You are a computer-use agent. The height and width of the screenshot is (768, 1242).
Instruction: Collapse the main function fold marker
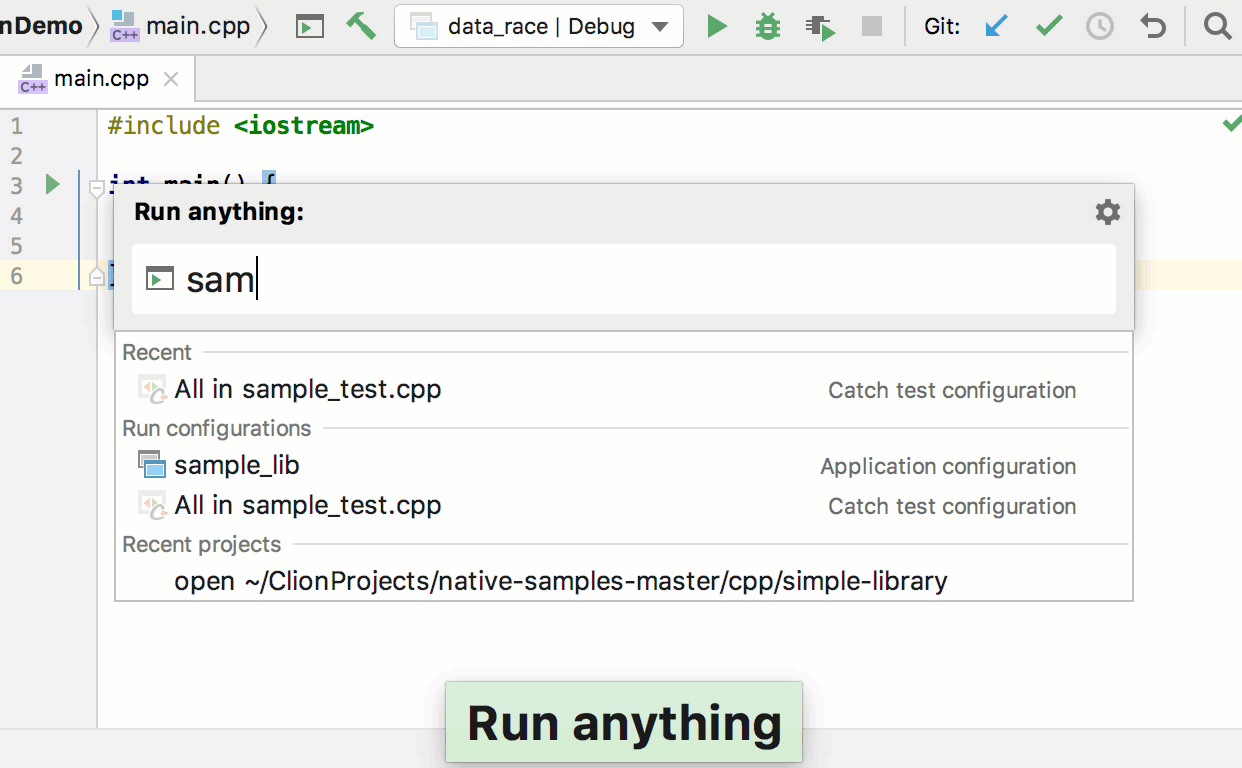tap(97, 187)
